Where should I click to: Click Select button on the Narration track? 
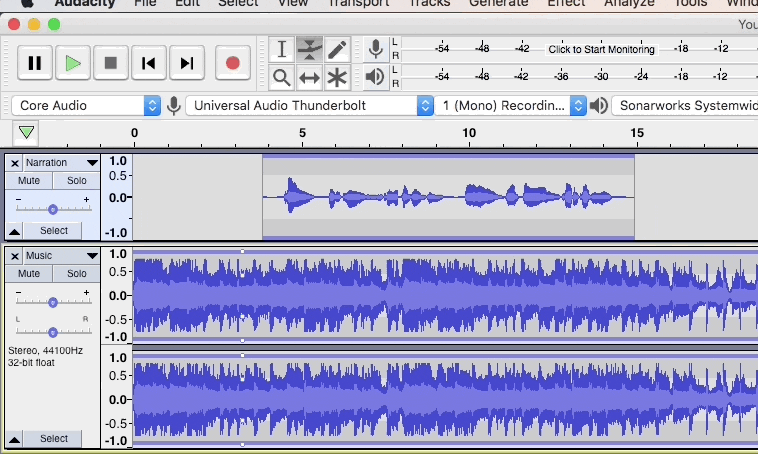pyautogui.click(x=53, y=230)
